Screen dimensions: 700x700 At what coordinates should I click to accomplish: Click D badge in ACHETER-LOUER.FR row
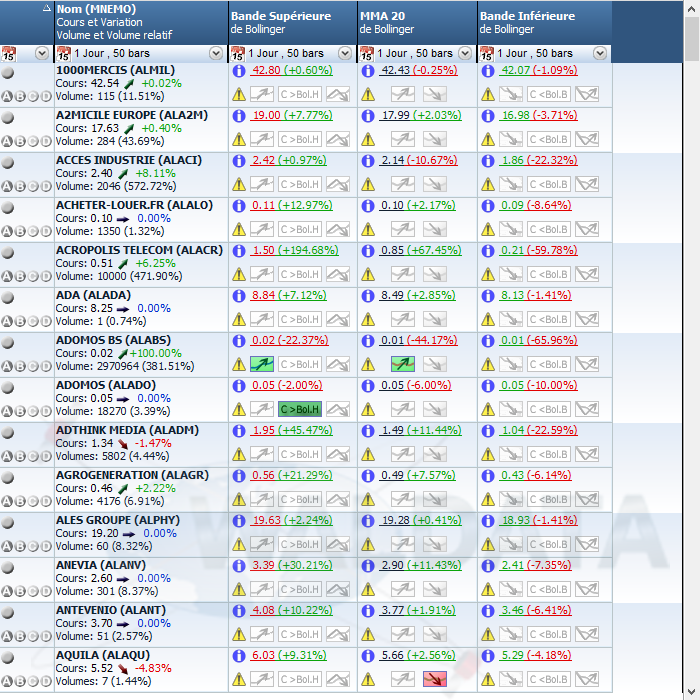coord(46,232)
